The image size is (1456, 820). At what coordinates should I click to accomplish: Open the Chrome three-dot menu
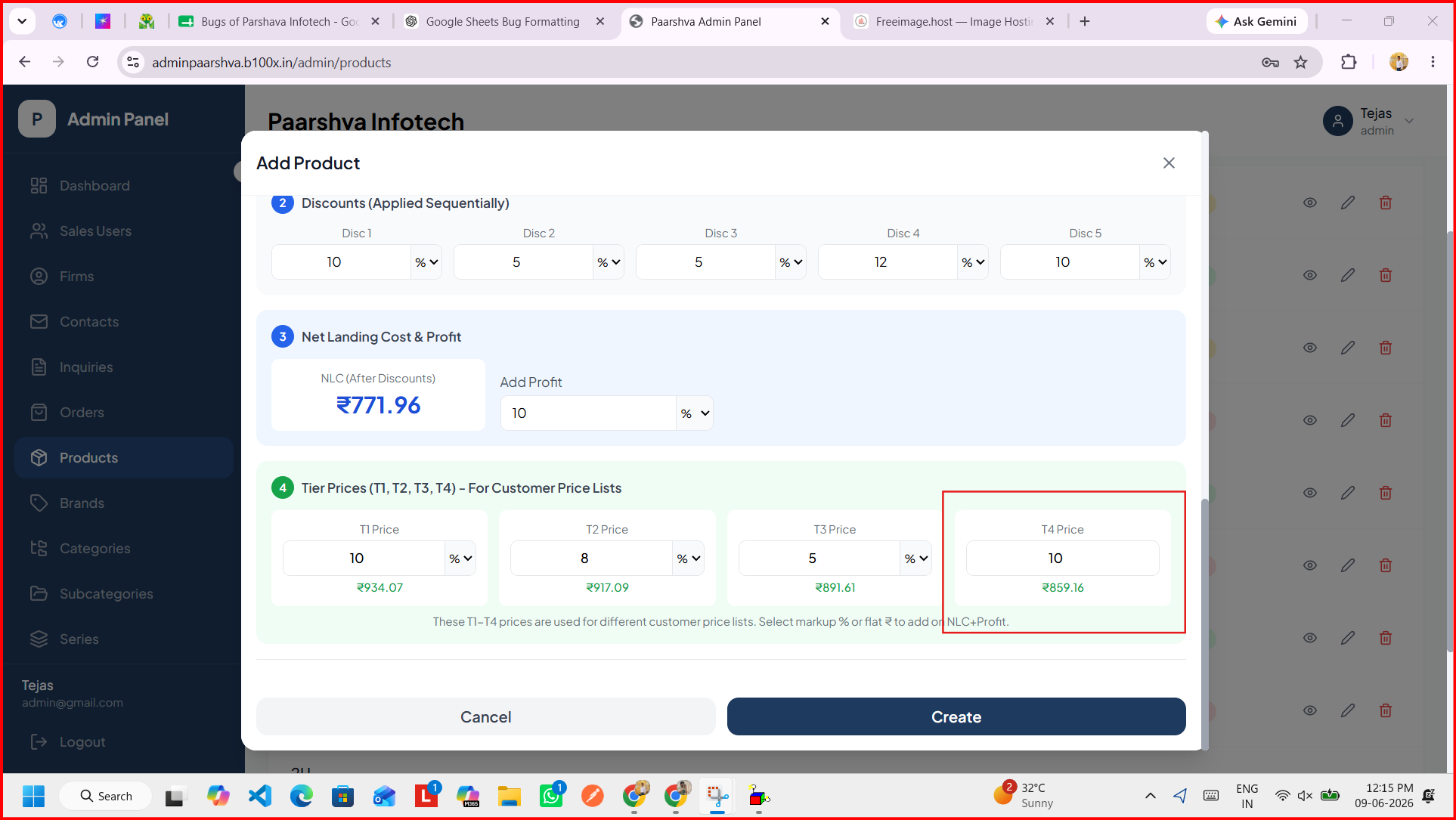click(1433, 62)
